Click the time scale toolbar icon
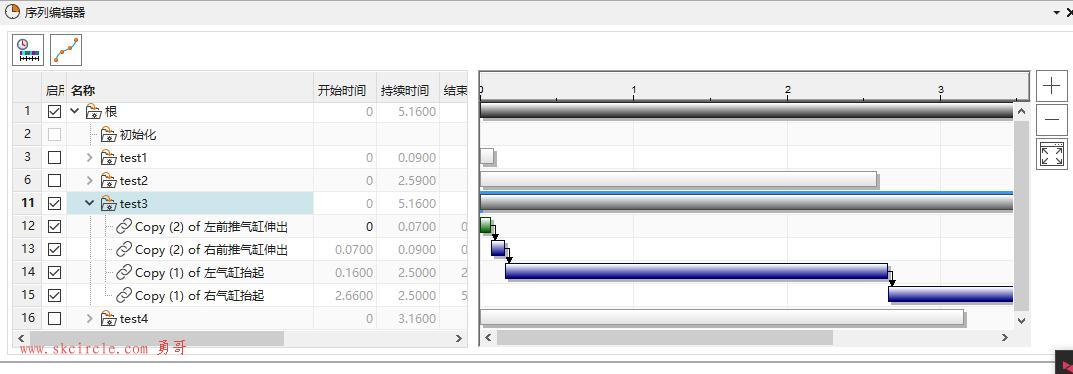1073x374 pixels. click(x=28, y=50)
